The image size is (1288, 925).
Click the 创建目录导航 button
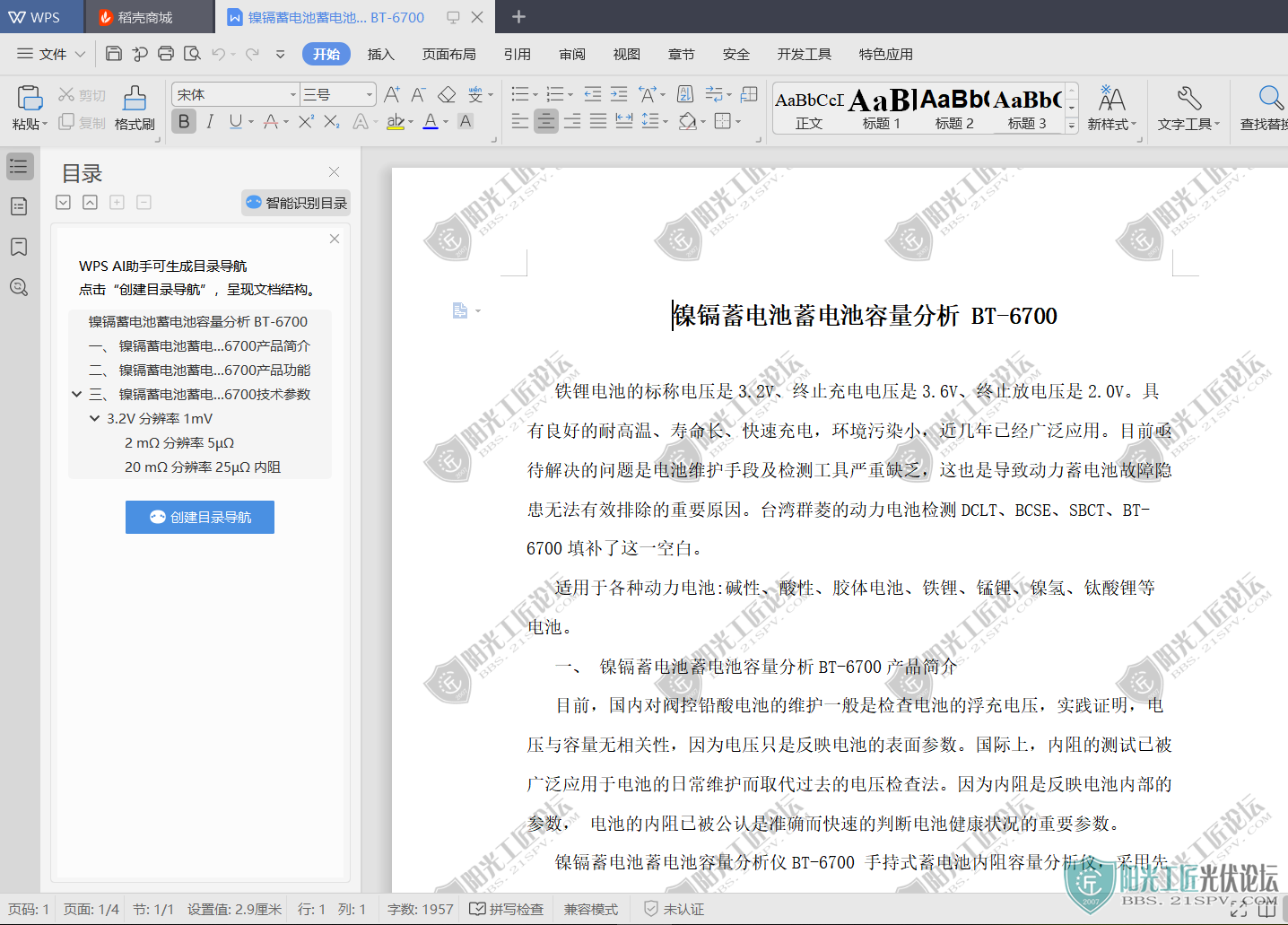(200, 517)
